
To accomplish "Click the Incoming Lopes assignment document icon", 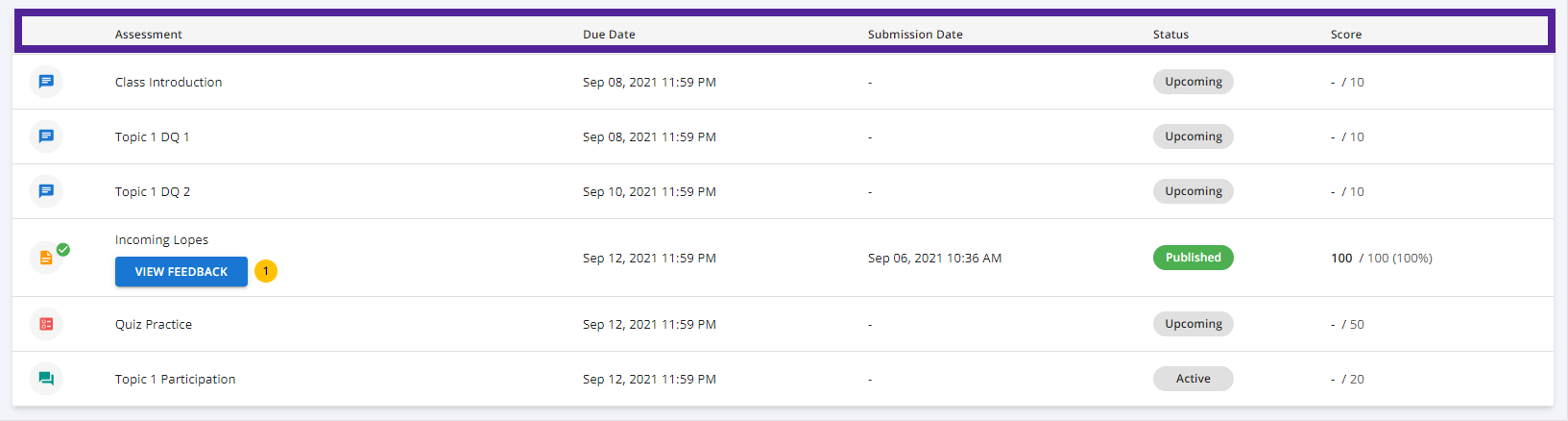I will (46, 258).
